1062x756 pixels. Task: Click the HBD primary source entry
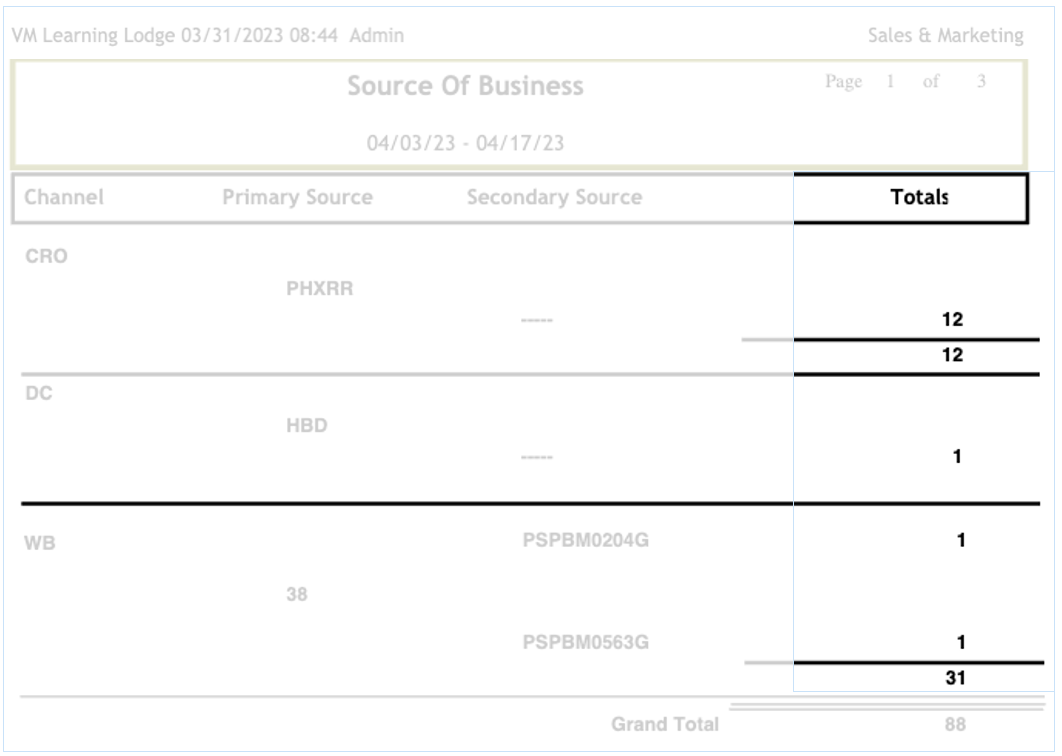point(307,426)
